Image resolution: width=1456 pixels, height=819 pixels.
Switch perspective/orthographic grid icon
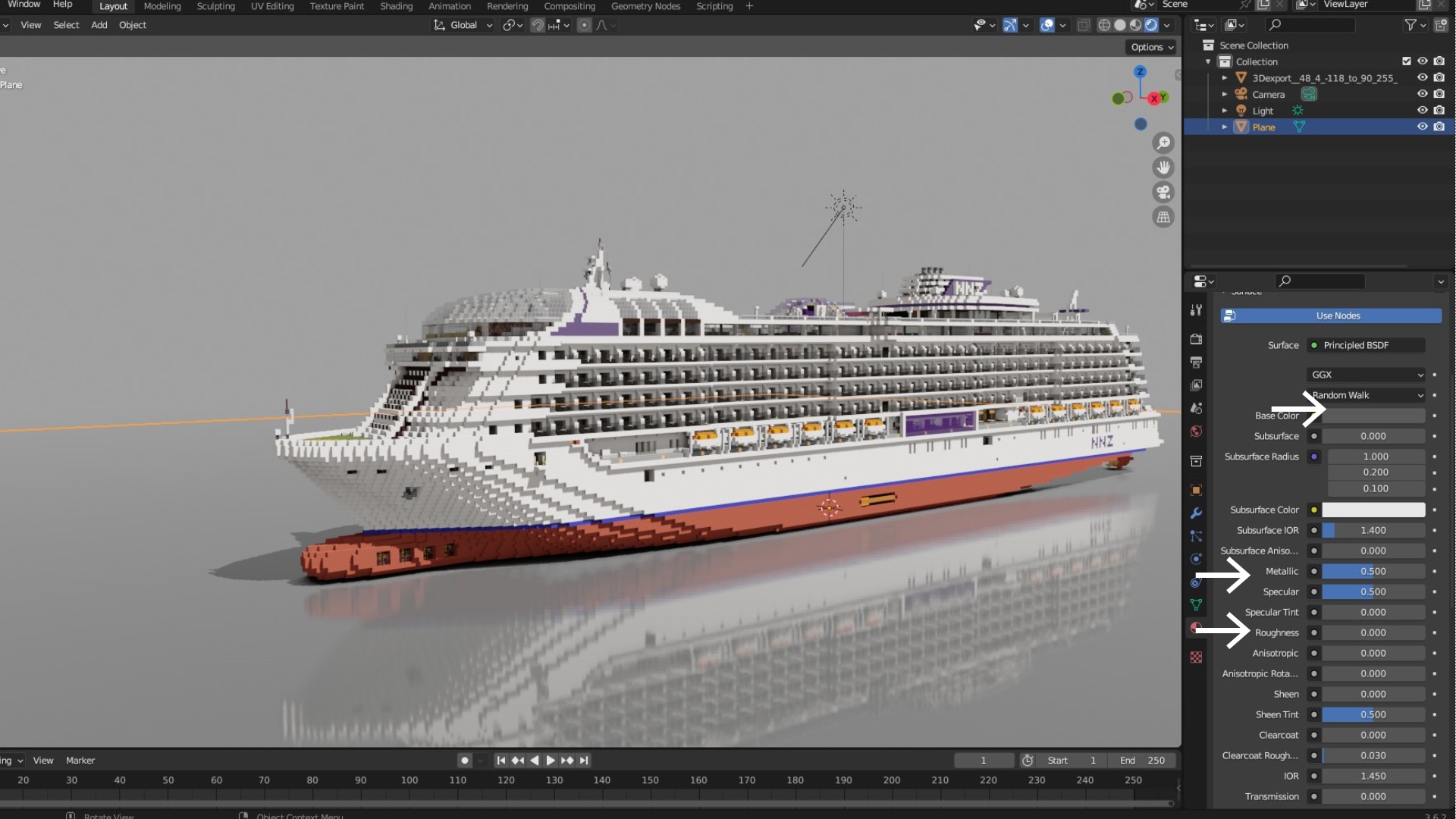1163,217
